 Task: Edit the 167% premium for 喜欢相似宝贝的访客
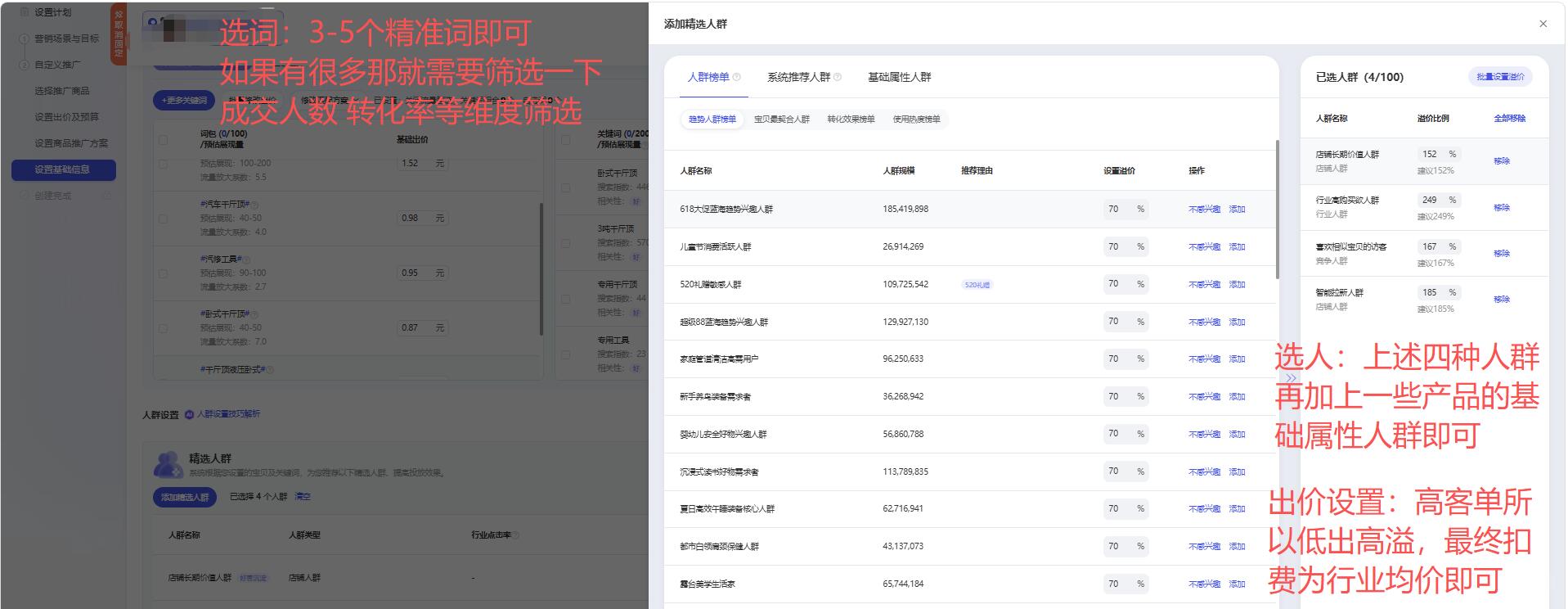(1440, 246)
